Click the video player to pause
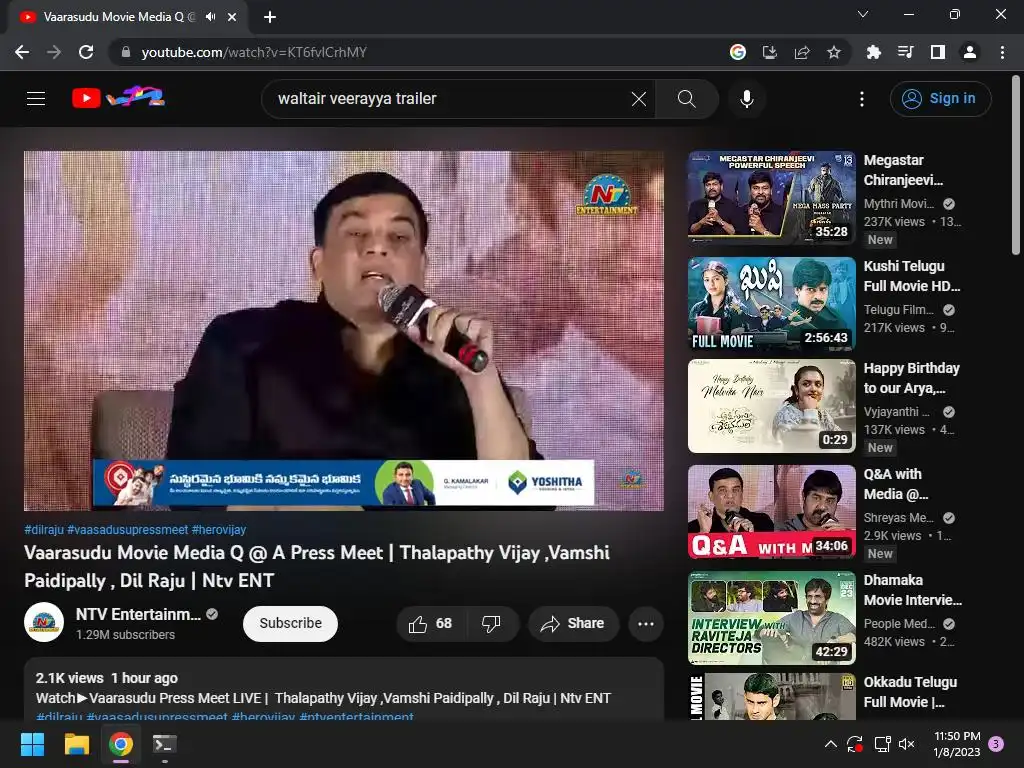This screenshot has width=1024, height=768. (344, 330)
